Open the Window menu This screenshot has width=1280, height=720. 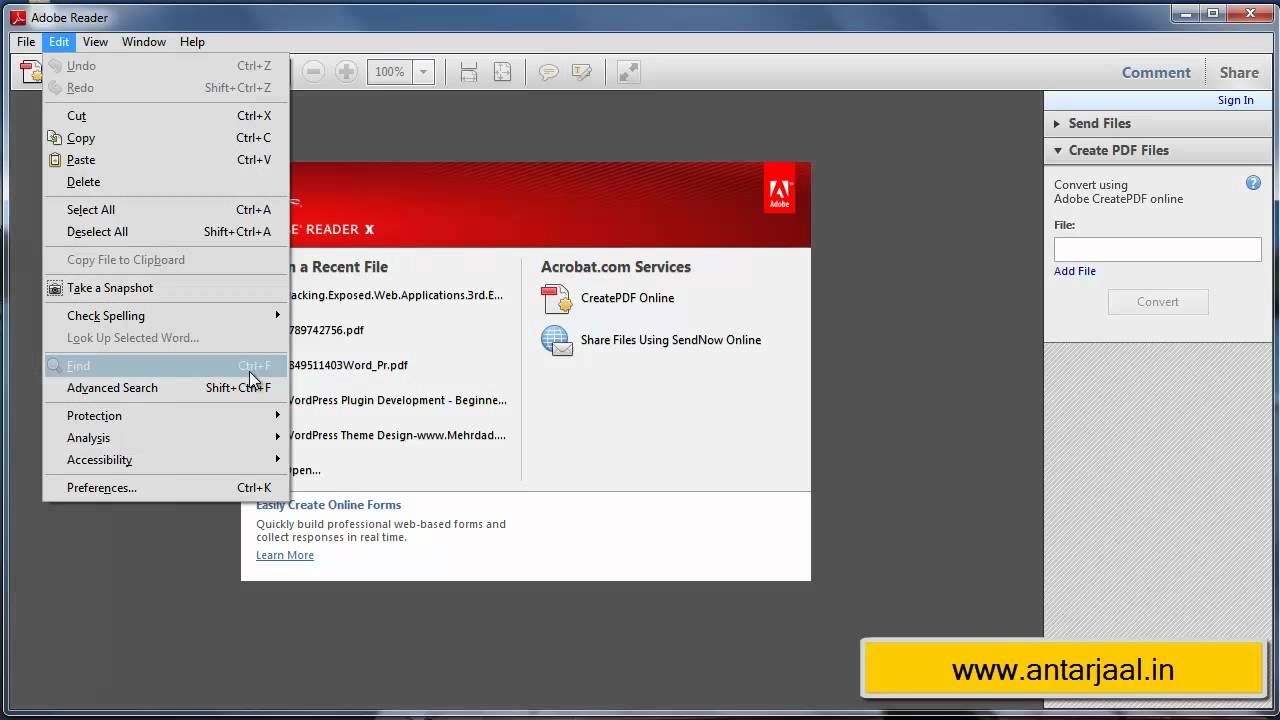[144, 42]
